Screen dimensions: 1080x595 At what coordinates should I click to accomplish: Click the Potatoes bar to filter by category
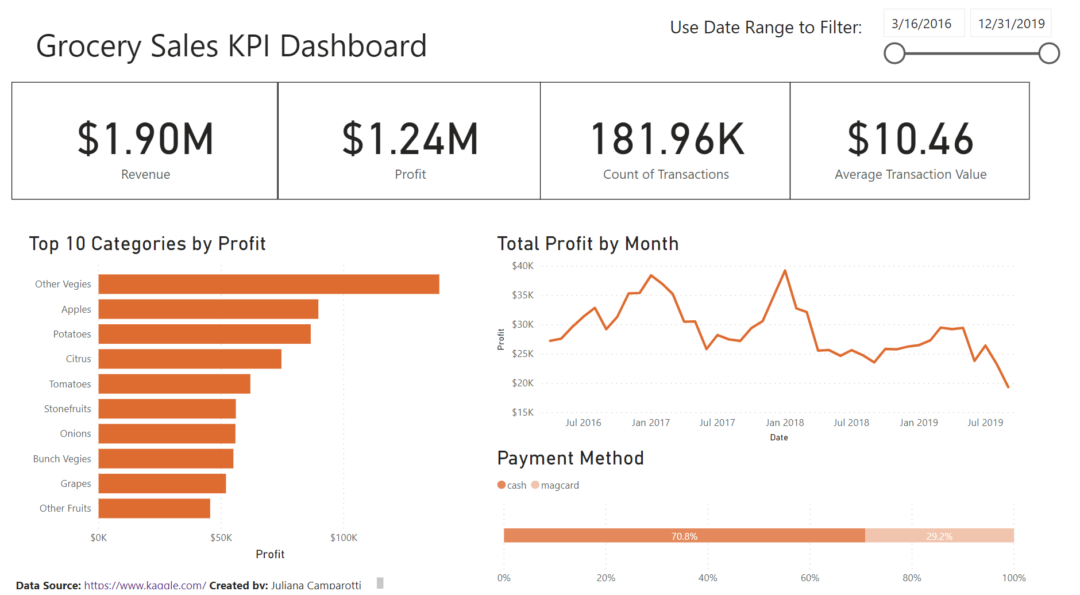[203, 334]
